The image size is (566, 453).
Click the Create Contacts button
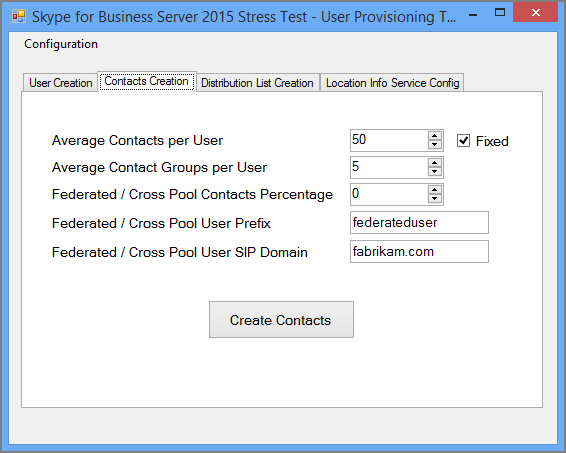281,320
